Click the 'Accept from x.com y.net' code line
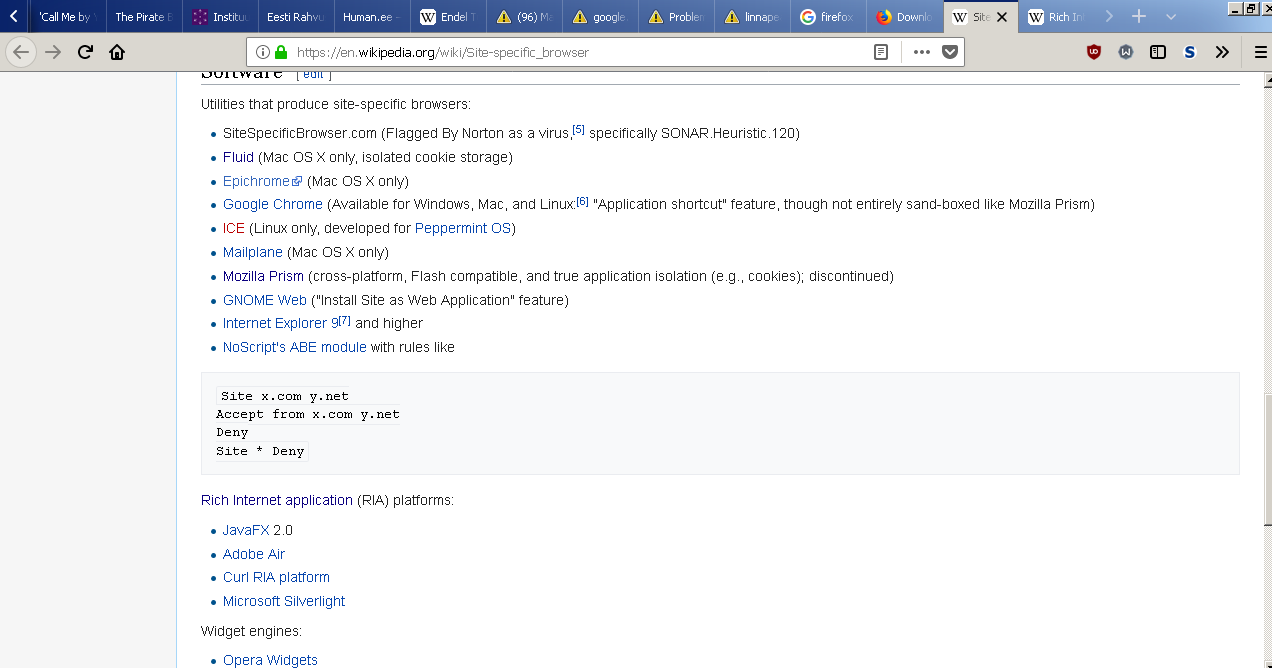The image size is (1272, 668). [308, 414]
